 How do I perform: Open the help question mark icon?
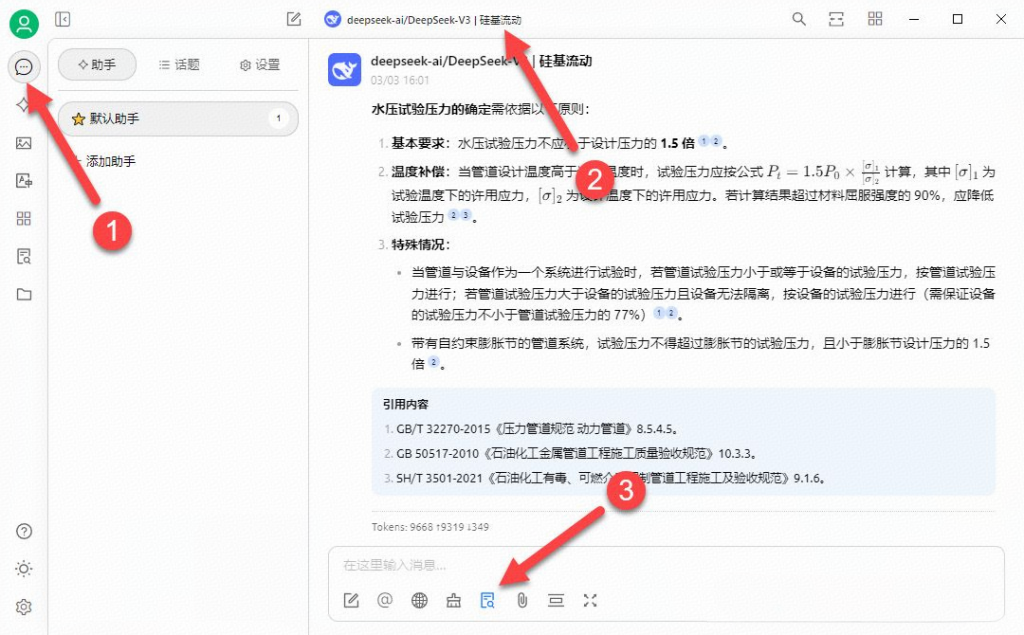[24, 531]
